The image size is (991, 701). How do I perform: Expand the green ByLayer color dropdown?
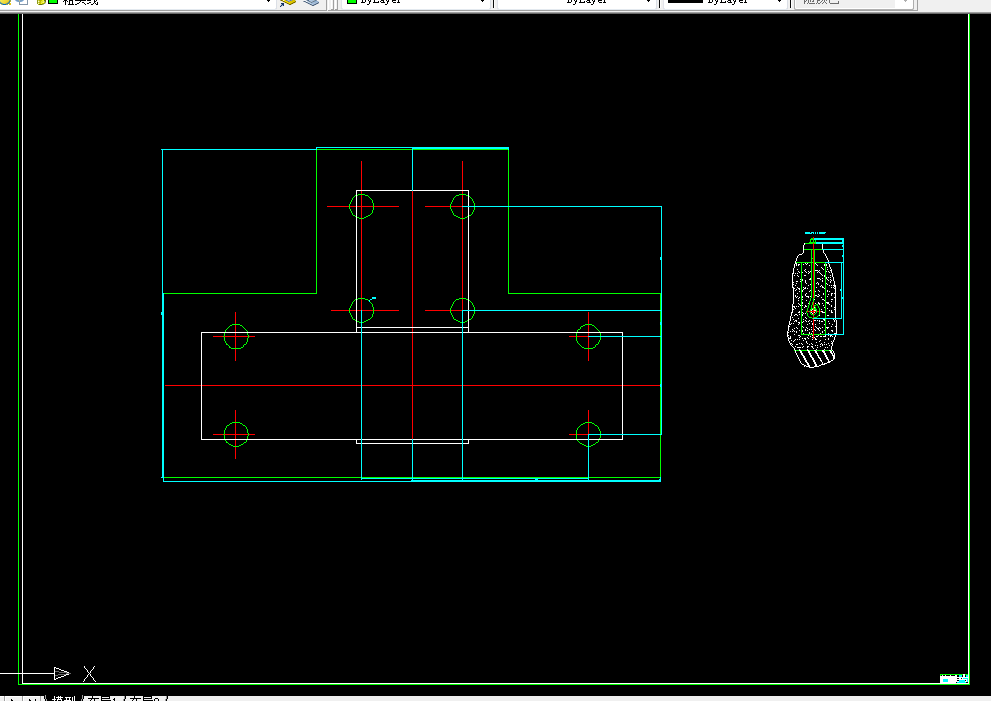pos(483,2)
